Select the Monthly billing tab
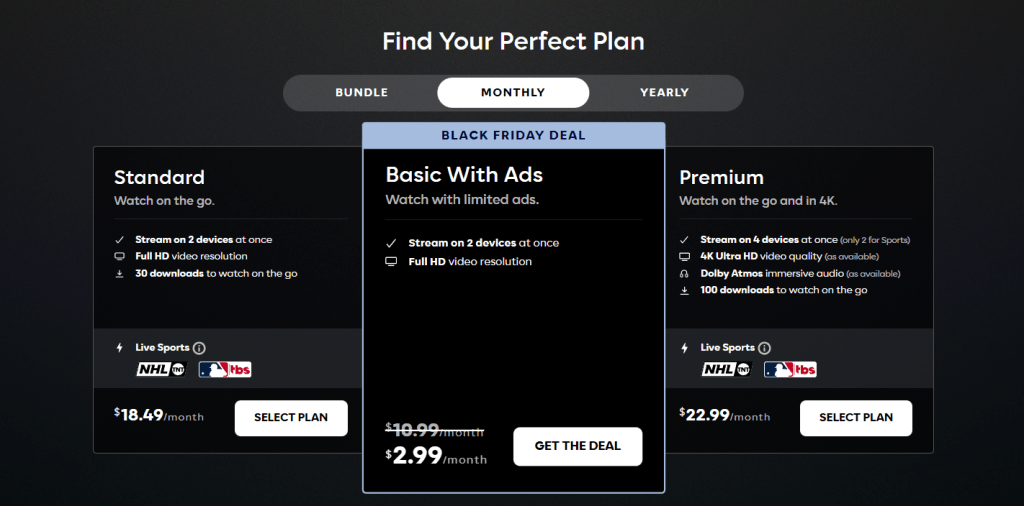The width and height of the screenshot is (1024, 506). tap(513, 93)
